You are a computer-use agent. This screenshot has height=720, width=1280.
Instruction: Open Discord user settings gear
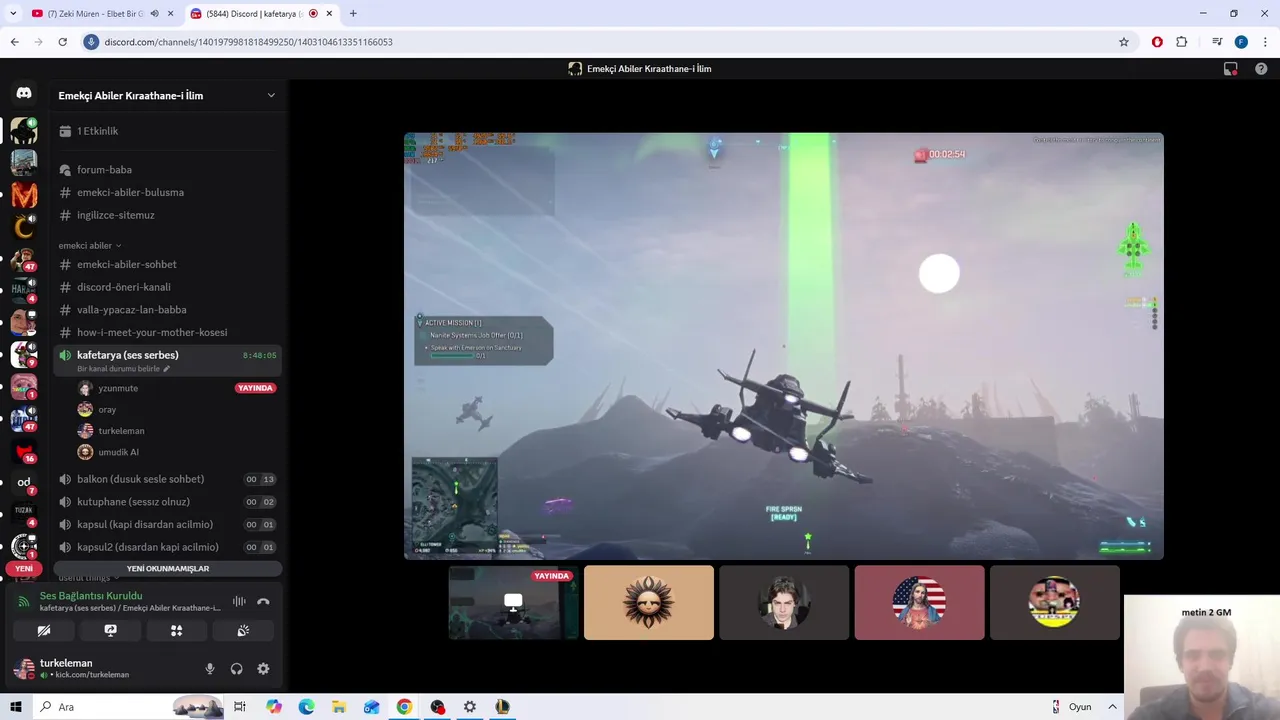(263, 669)
